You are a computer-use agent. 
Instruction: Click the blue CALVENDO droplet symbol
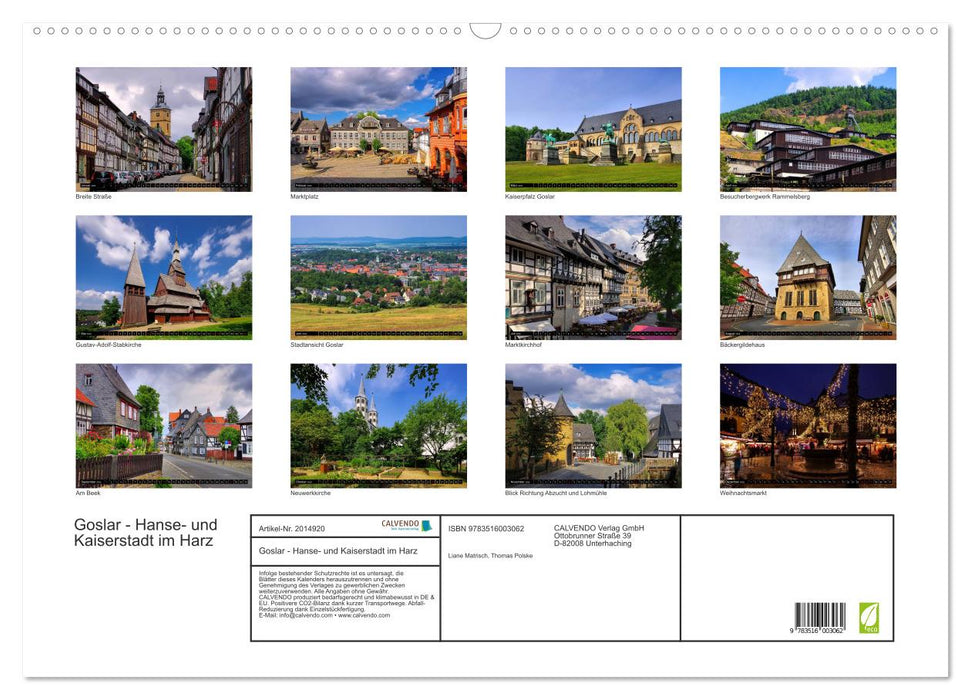[x=426, y=524]
